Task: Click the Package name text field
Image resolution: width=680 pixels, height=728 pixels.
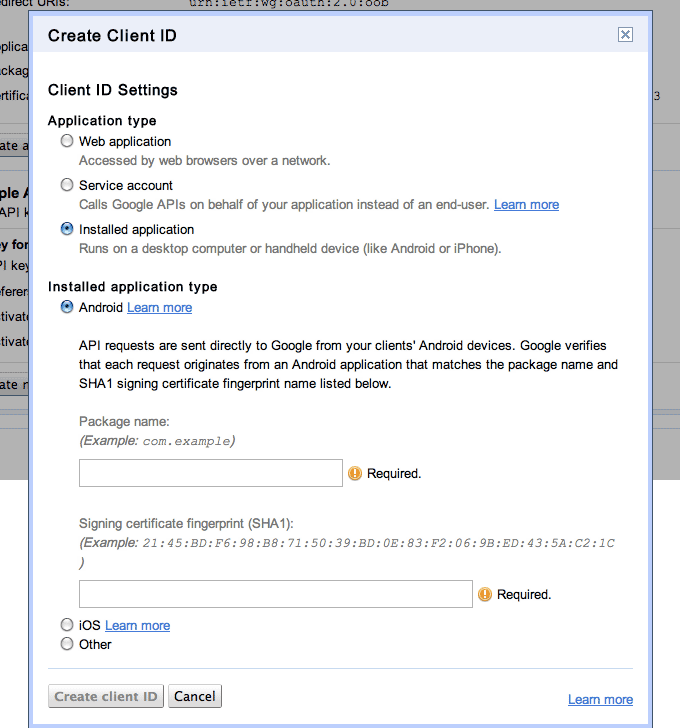Action: (x=211, y=473)
